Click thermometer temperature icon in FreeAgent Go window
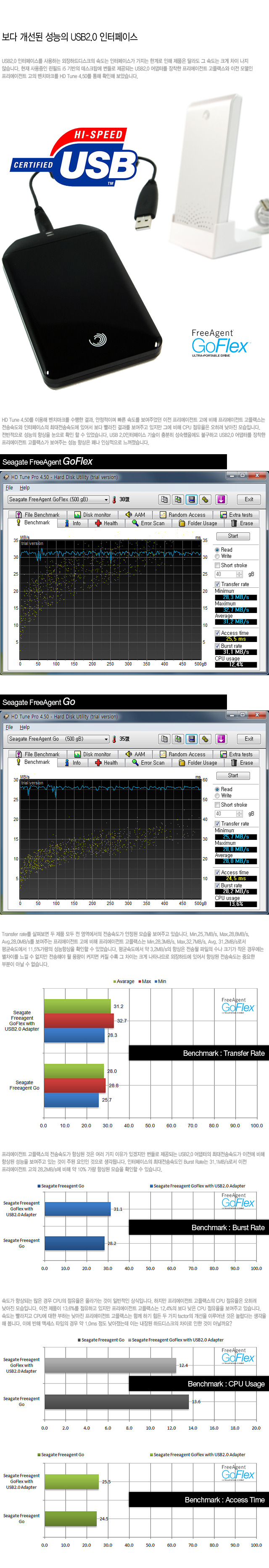 coord(114,739)
